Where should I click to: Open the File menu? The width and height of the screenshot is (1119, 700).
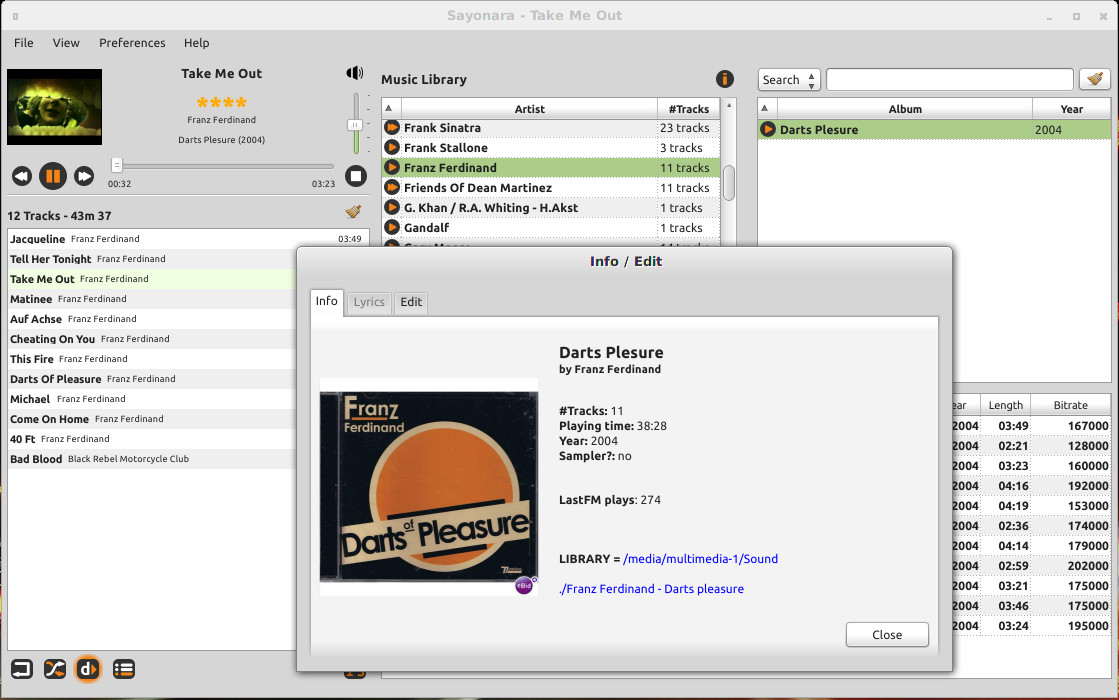(24, 43)
